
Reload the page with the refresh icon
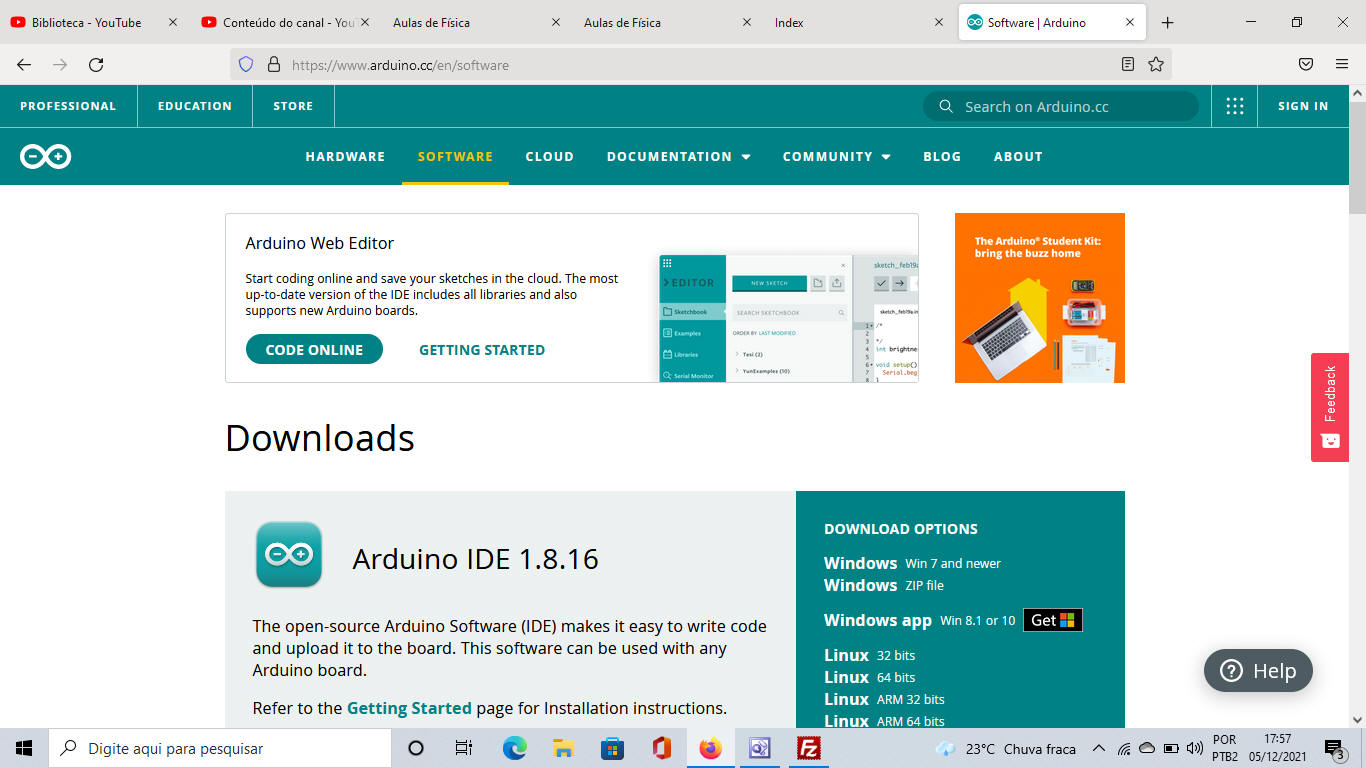[96, 65]
